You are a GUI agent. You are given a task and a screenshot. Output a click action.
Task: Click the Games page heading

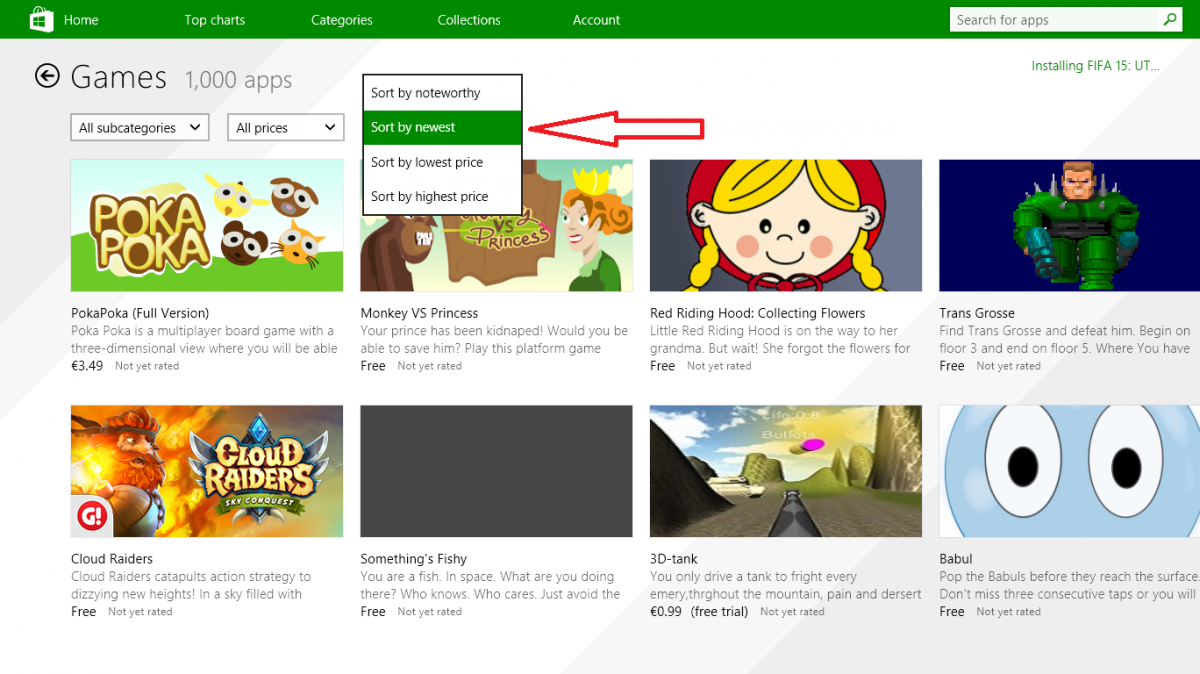point(119,77)
